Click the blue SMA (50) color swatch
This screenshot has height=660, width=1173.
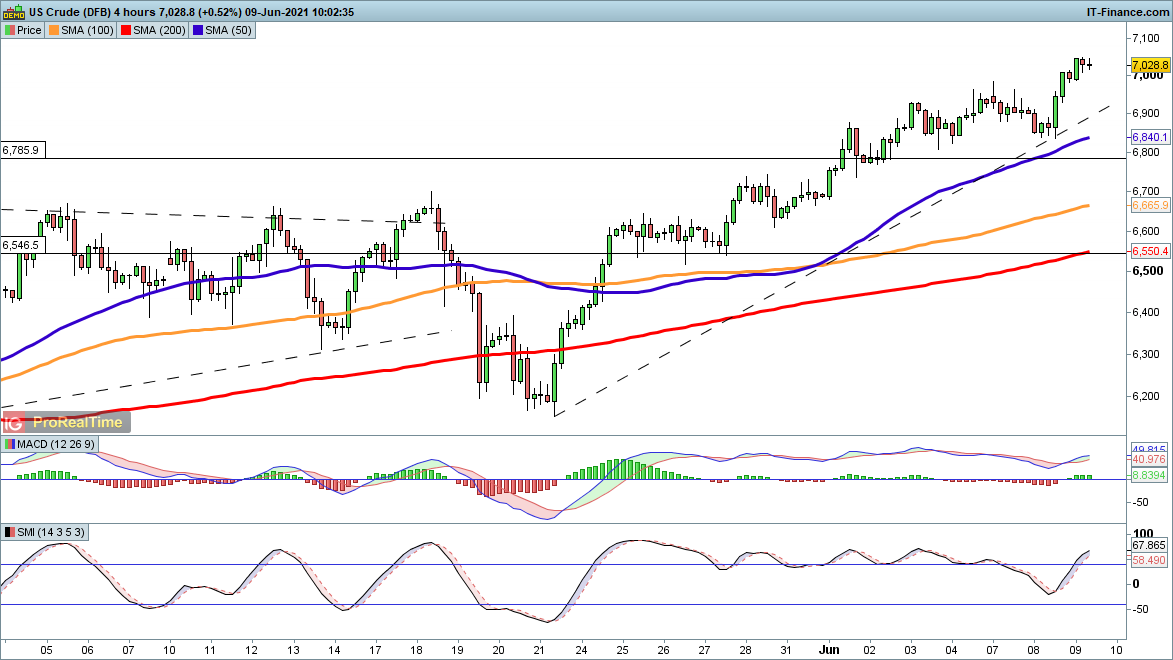click(198, 30)
